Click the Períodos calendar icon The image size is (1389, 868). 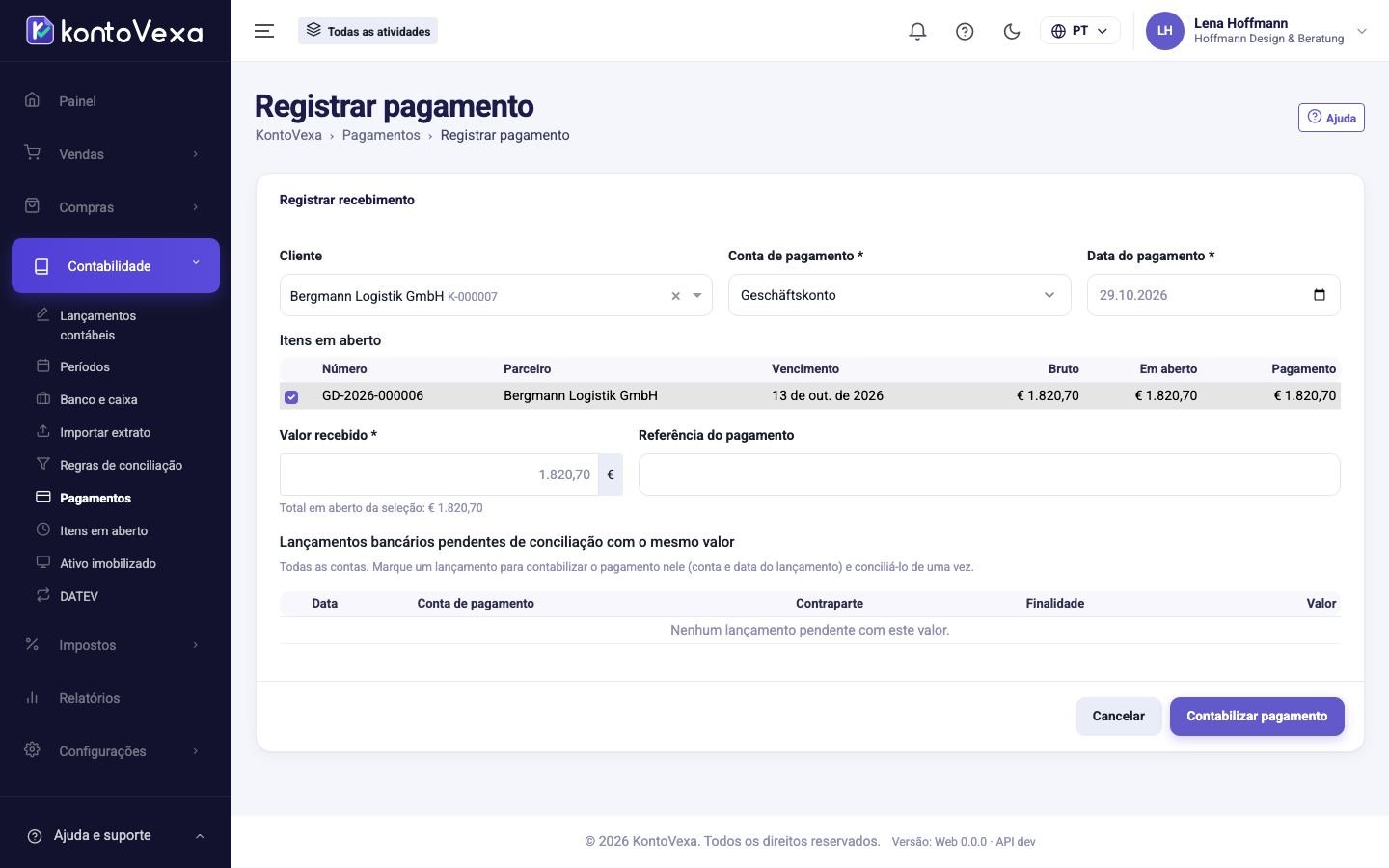42,366
